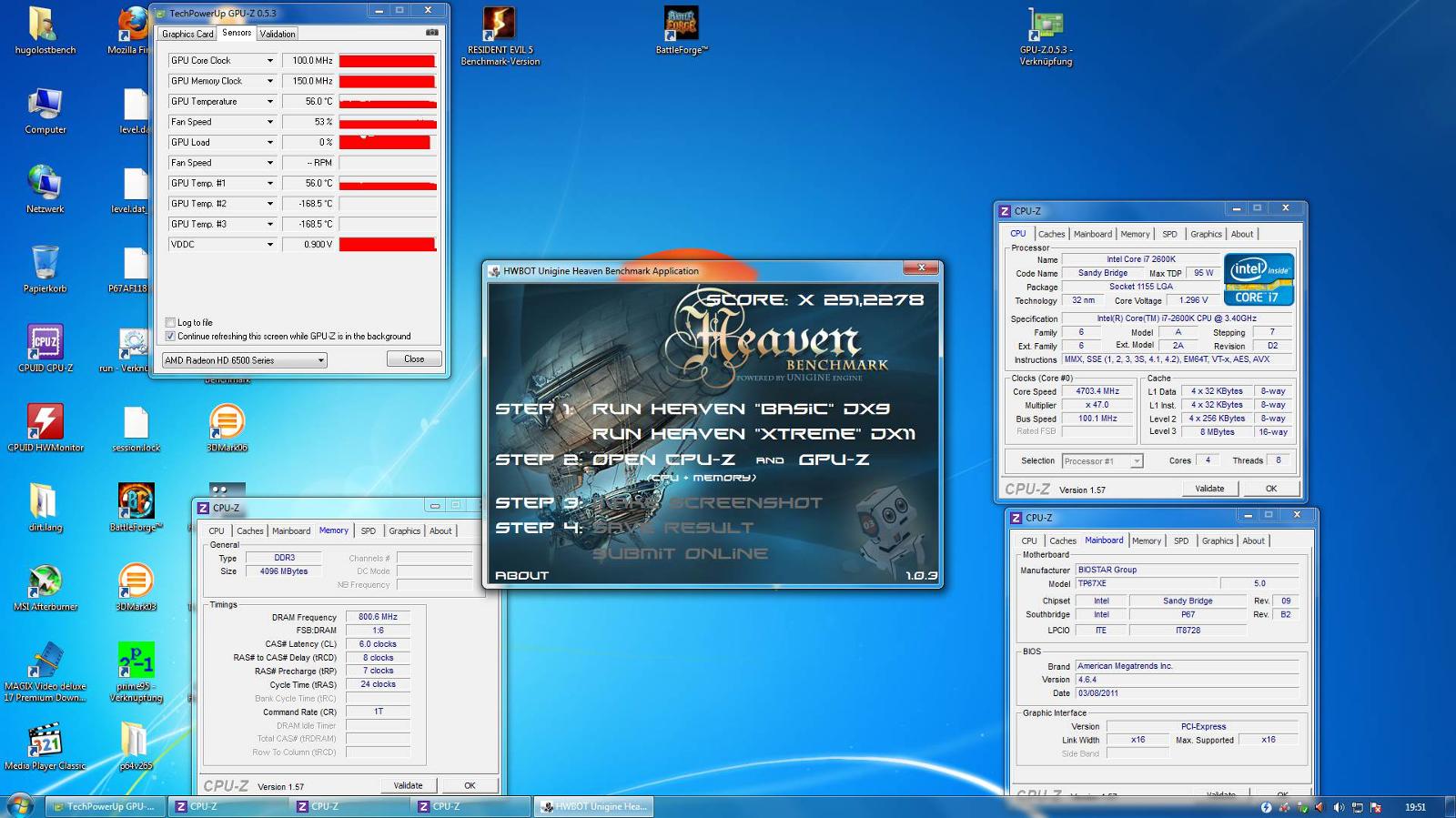1456x818 pixels.
Task: Click RUN HEAVEN BASIC DX9 step
Action: point(741,409)
